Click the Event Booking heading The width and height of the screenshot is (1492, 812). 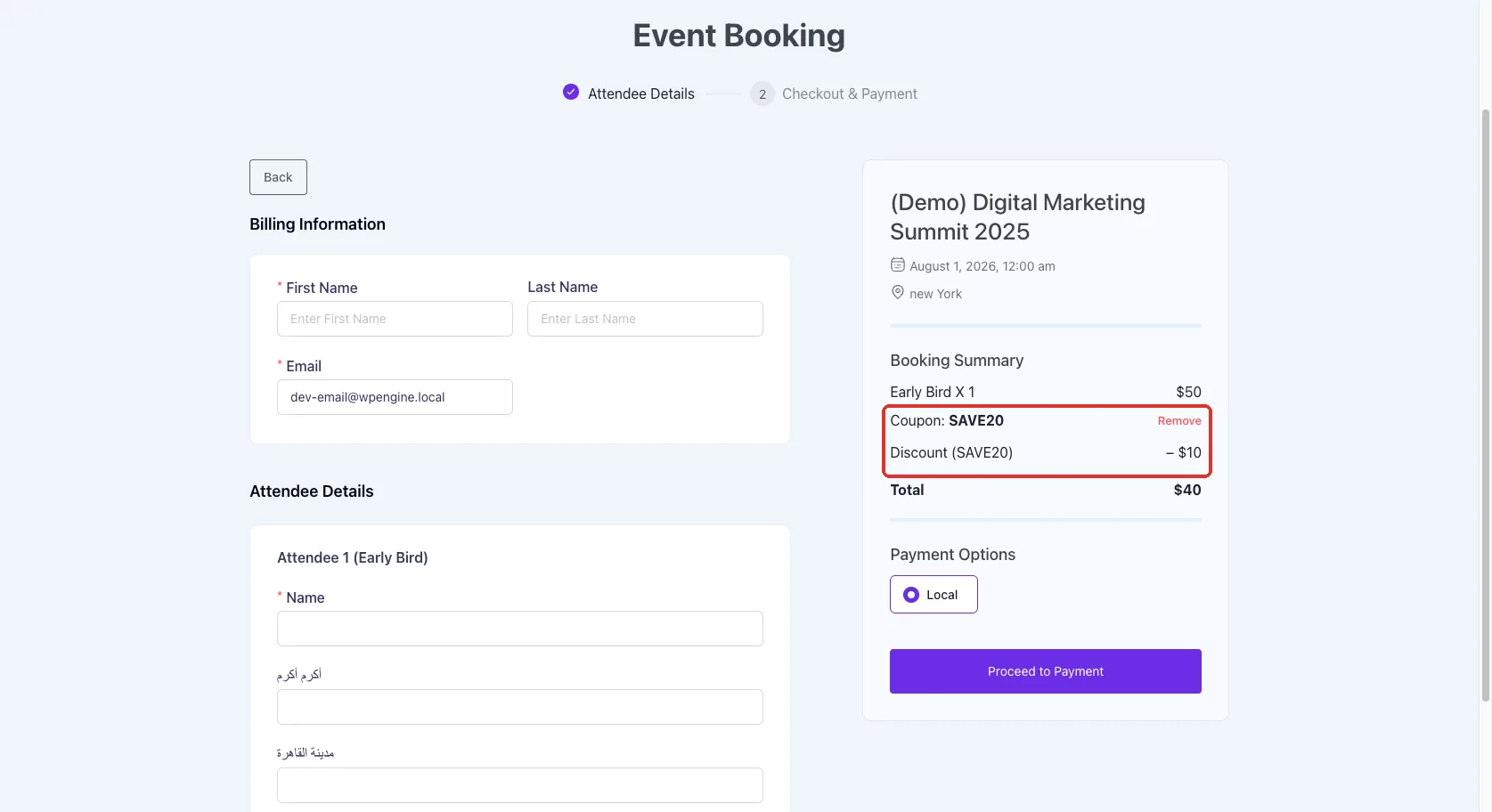[739, 36]
